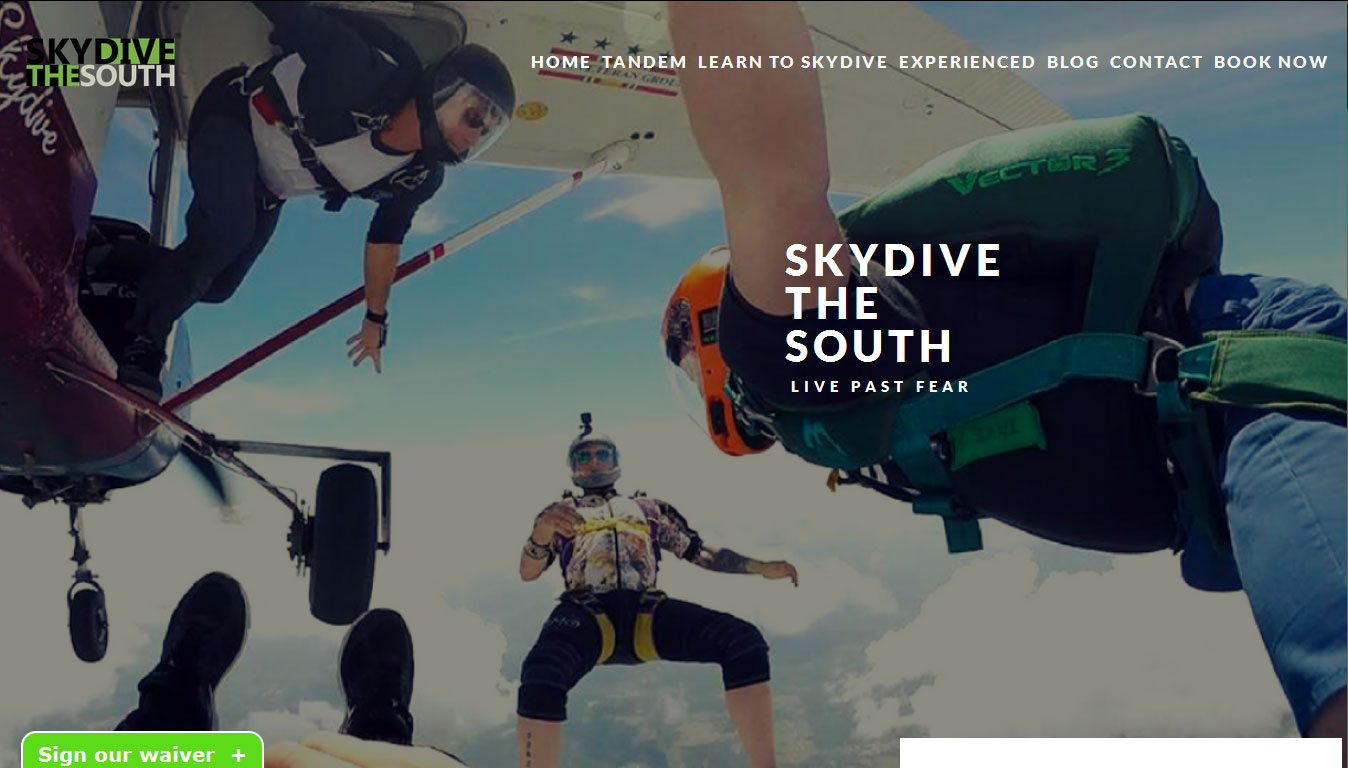Click the Skydive The South hero heading
This screenshot has width=1348, height=768.
point(892,303)
